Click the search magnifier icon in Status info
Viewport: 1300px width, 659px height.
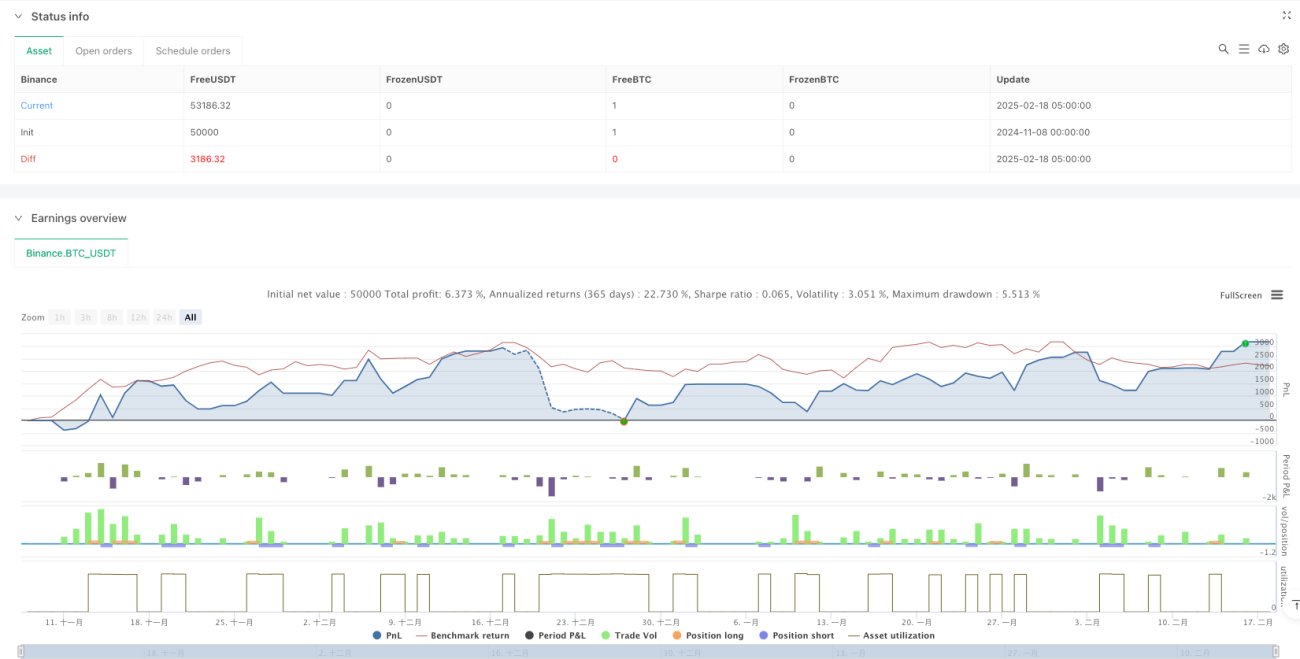(1223, 49)
